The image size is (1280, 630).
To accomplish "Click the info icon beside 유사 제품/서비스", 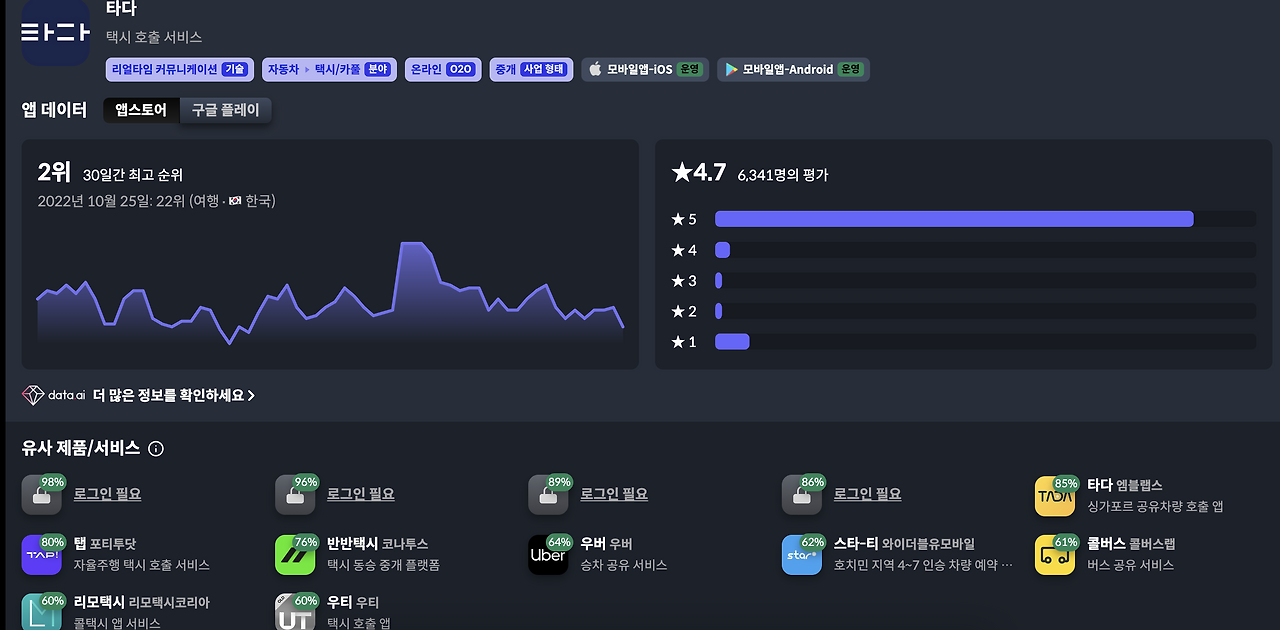I will (x=156, y=449).
